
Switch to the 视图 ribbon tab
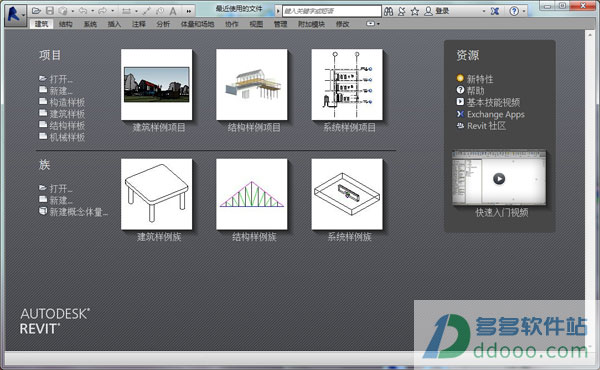[x=256, y=24]
